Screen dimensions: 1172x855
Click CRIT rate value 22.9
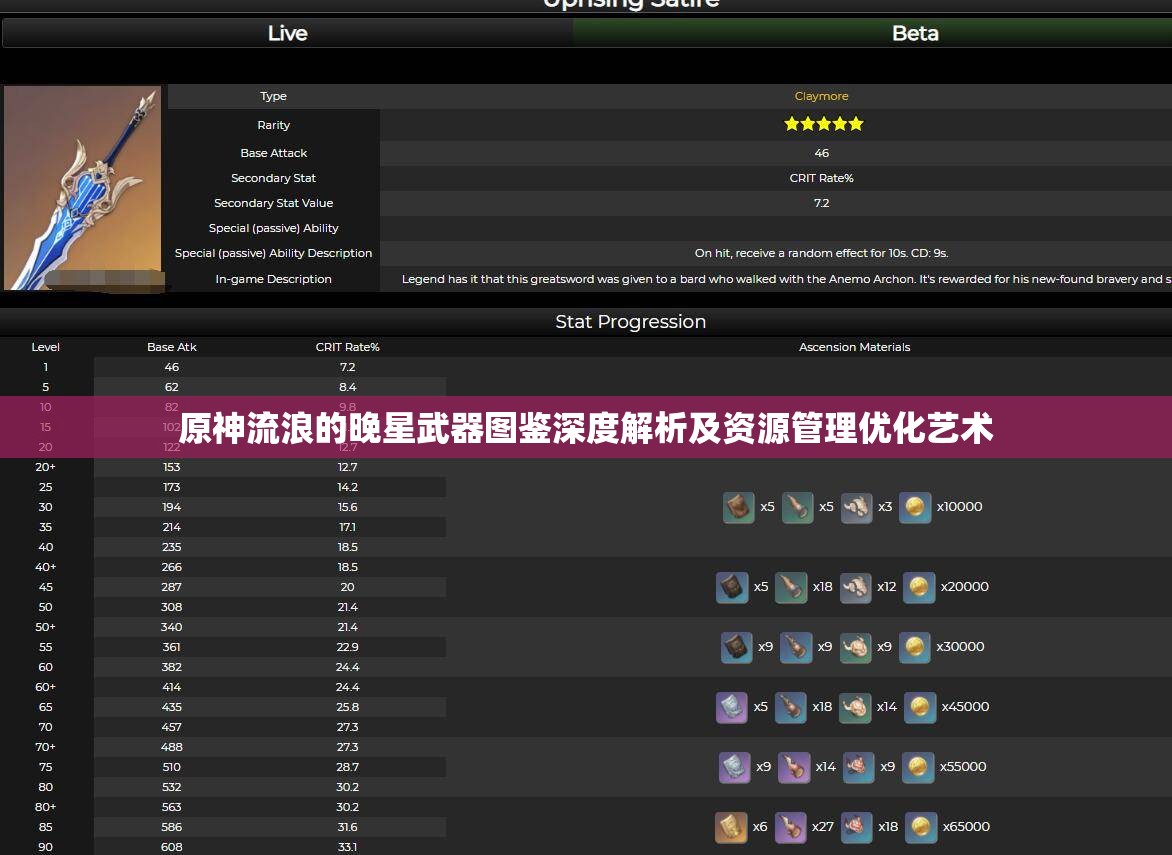coord(348,647)
